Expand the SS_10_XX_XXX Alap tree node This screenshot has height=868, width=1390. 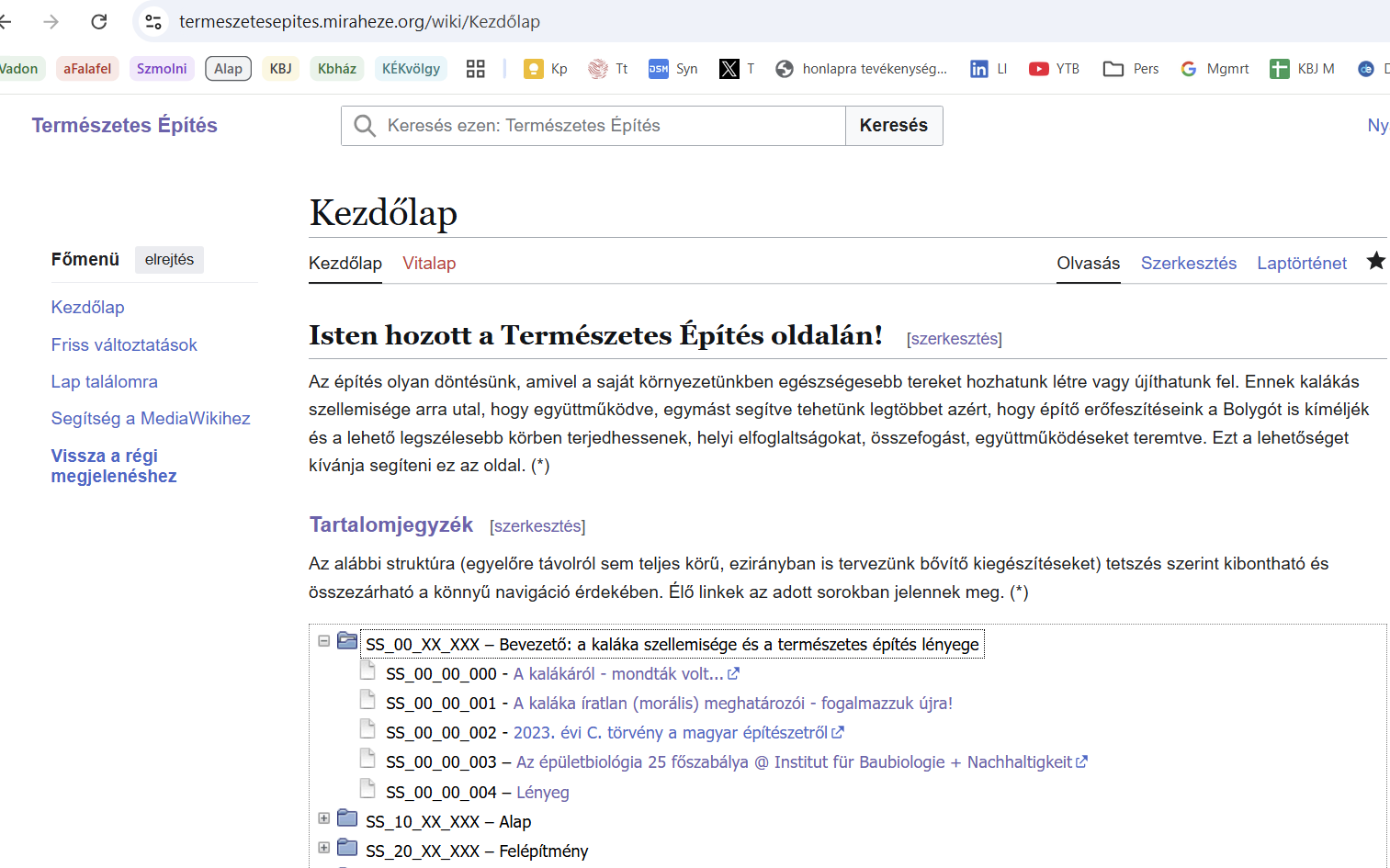tap(323, 817)
